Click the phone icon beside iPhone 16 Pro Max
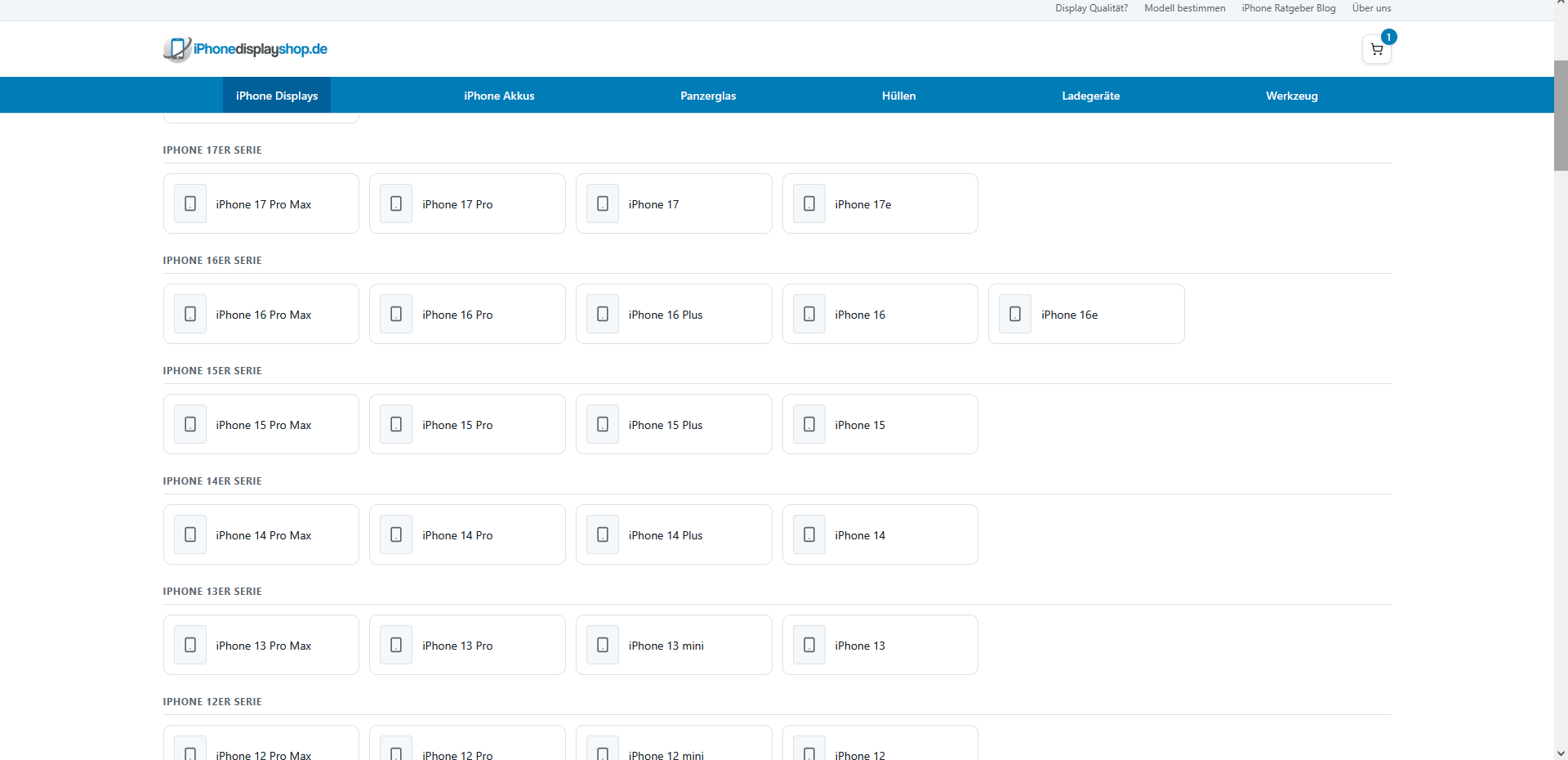The image size is (1568, 760). click(190, 314)
